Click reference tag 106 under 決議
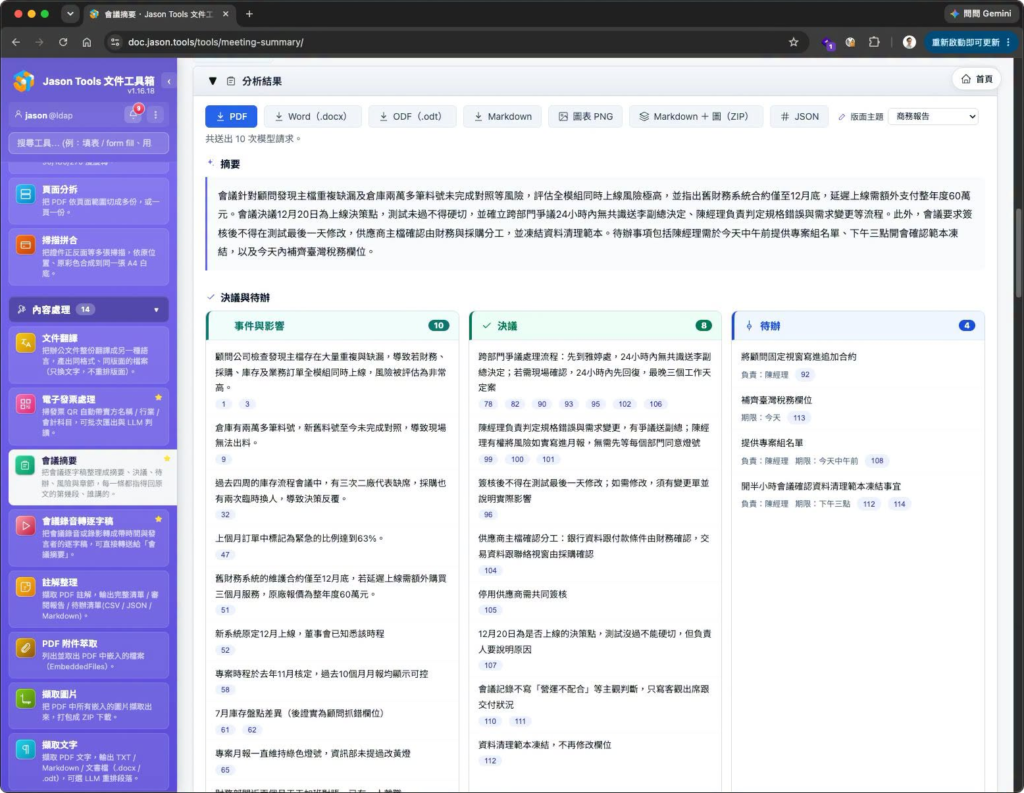 655,404
